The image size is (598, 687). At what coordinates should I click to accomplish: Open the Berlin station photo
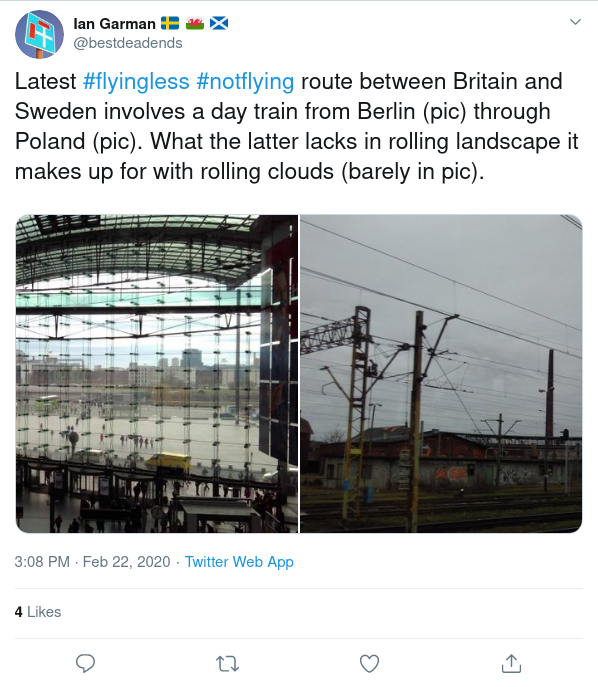click(x=157, y=374)
